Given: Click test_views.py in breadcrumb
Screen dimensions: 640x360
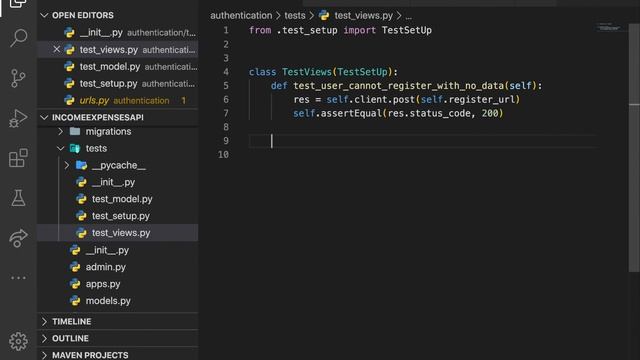Looking at the screenshot, I should click(363, 16).
